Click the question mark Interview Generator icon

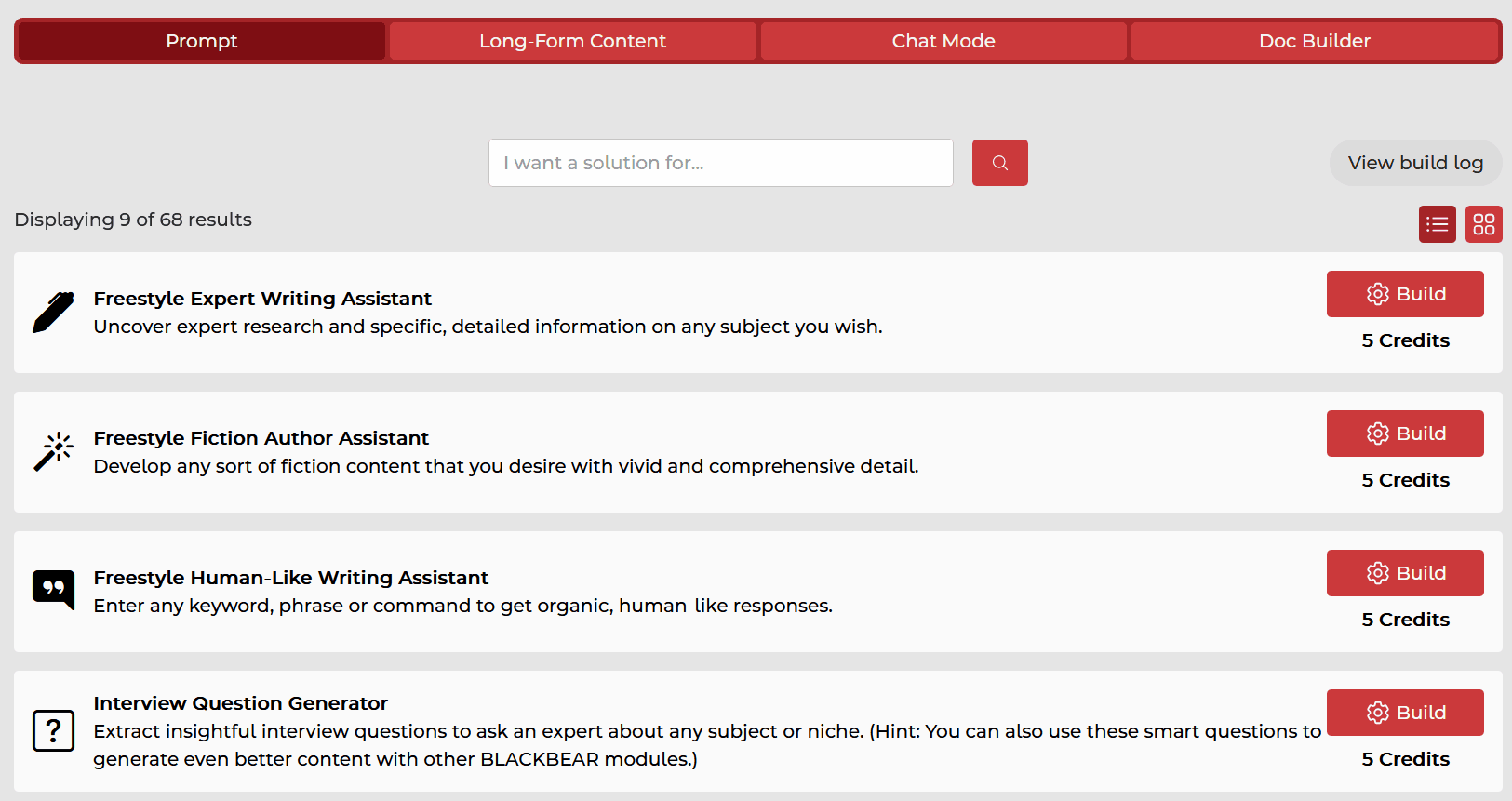pos(53,730)
